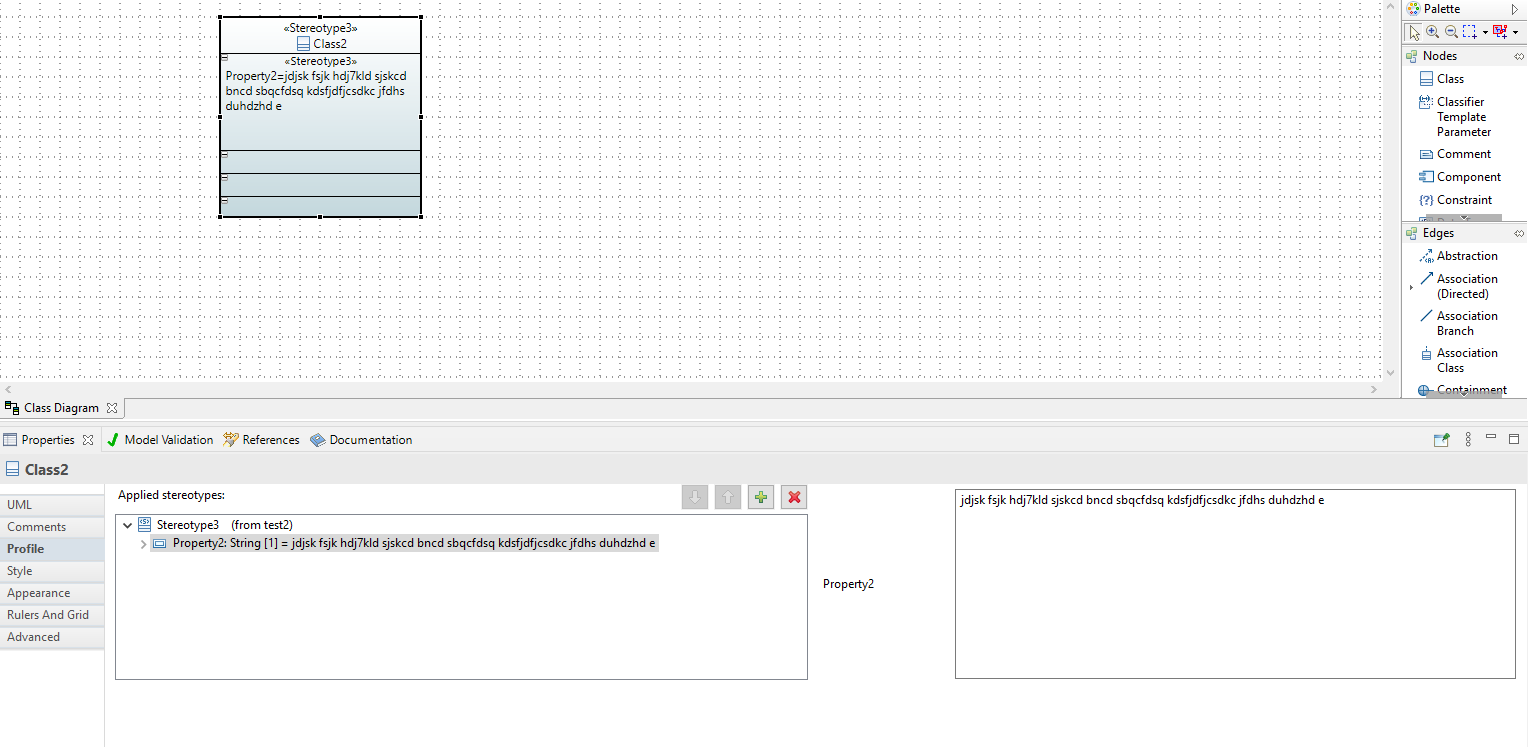
Task: Open the UML properties section
Action: click(x=51, y=505)
